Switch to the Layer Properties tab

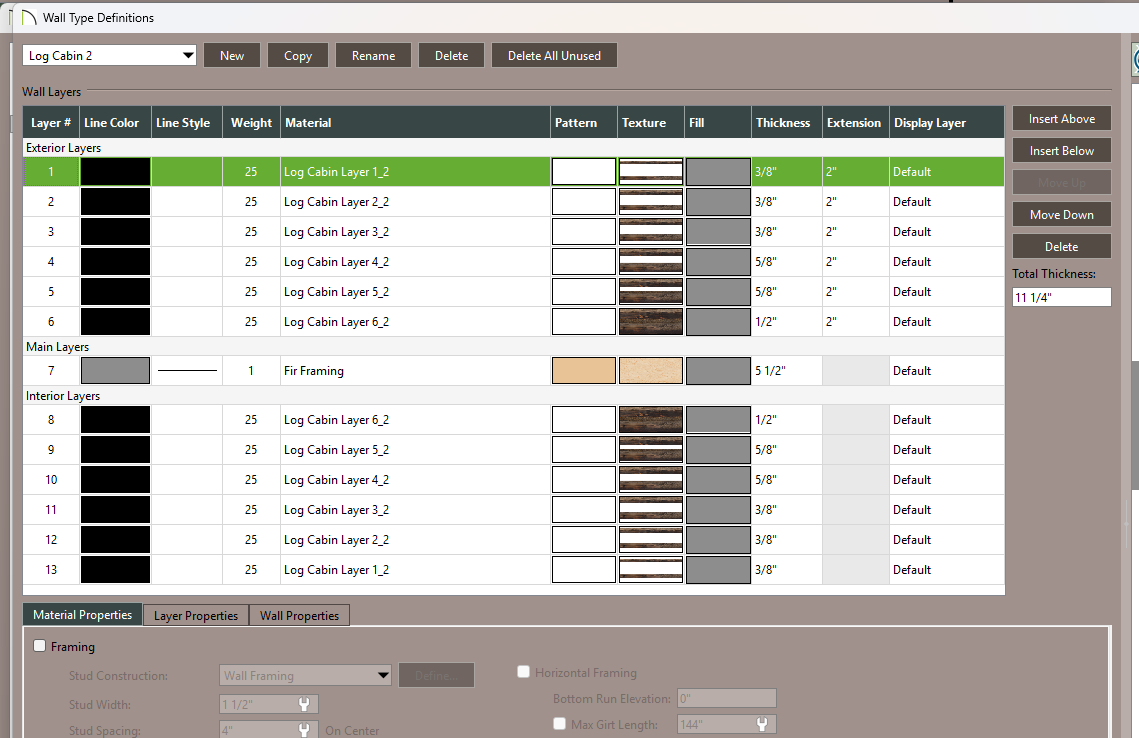point(196,616)
